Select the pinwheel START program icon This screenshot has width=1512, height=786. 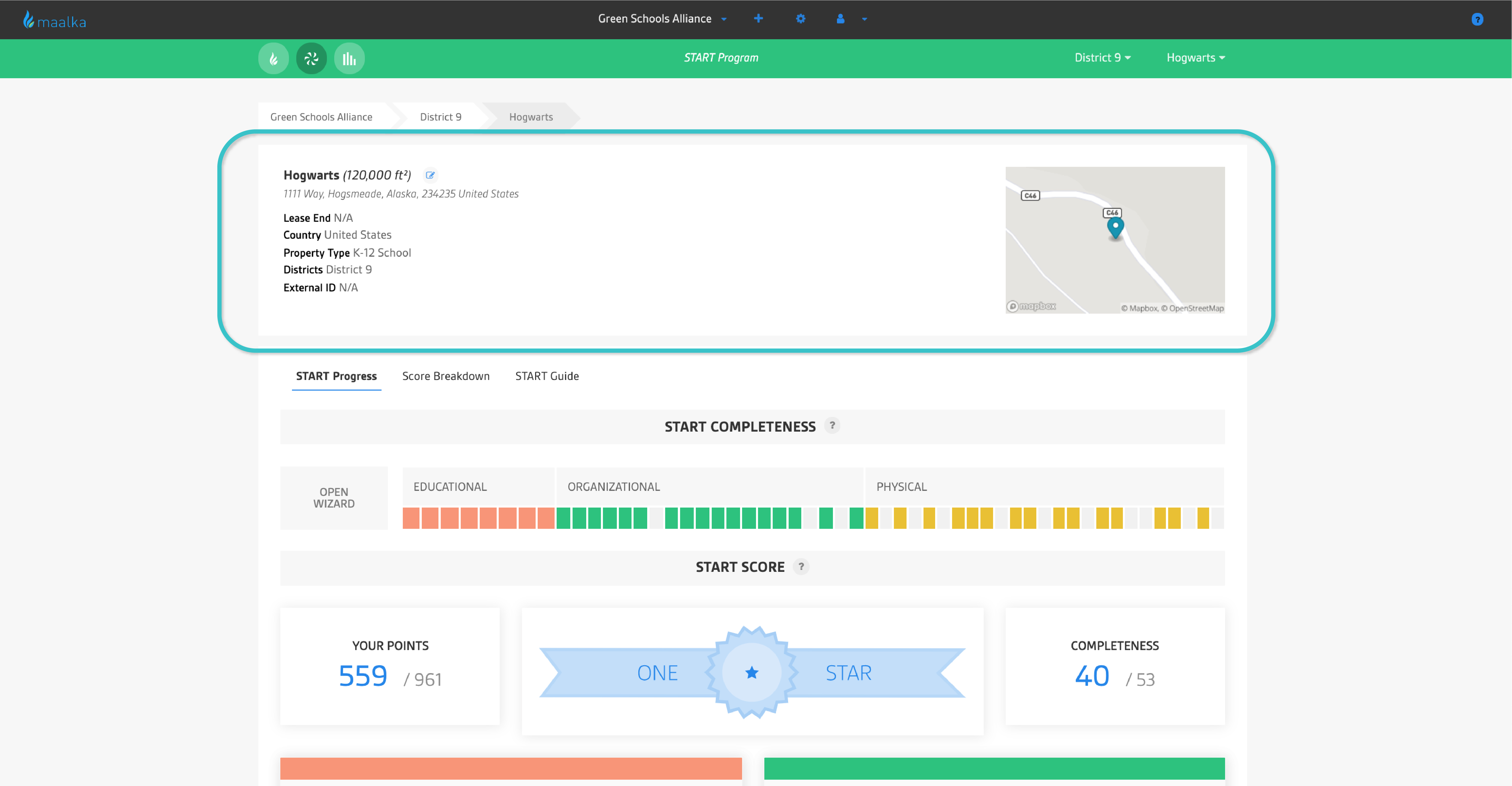(312, 58)
